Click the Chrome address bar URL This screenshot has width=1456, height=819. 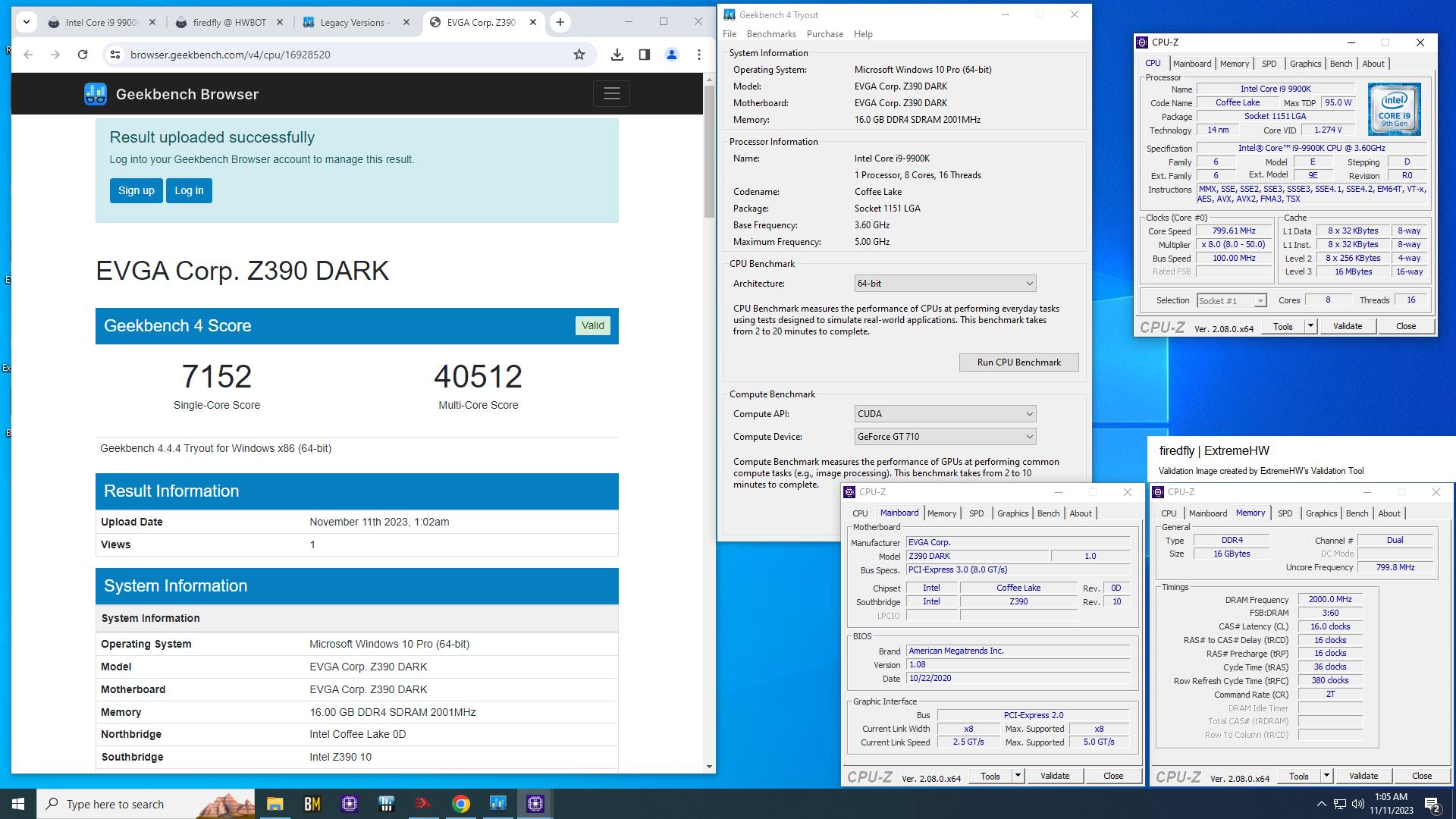tap(230, 55)
